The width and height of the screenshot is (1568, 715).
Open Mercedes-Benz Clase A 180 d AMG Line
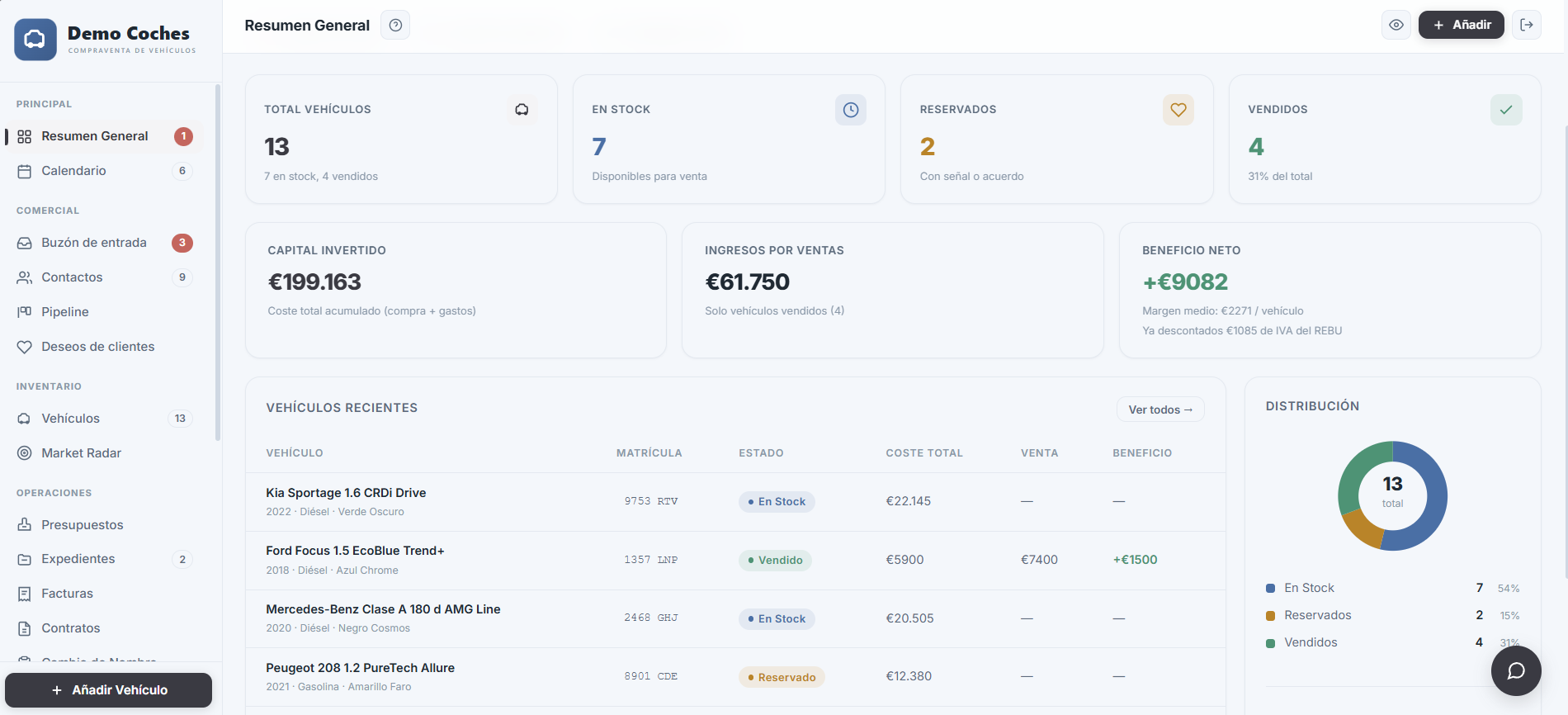pos(735,619)
